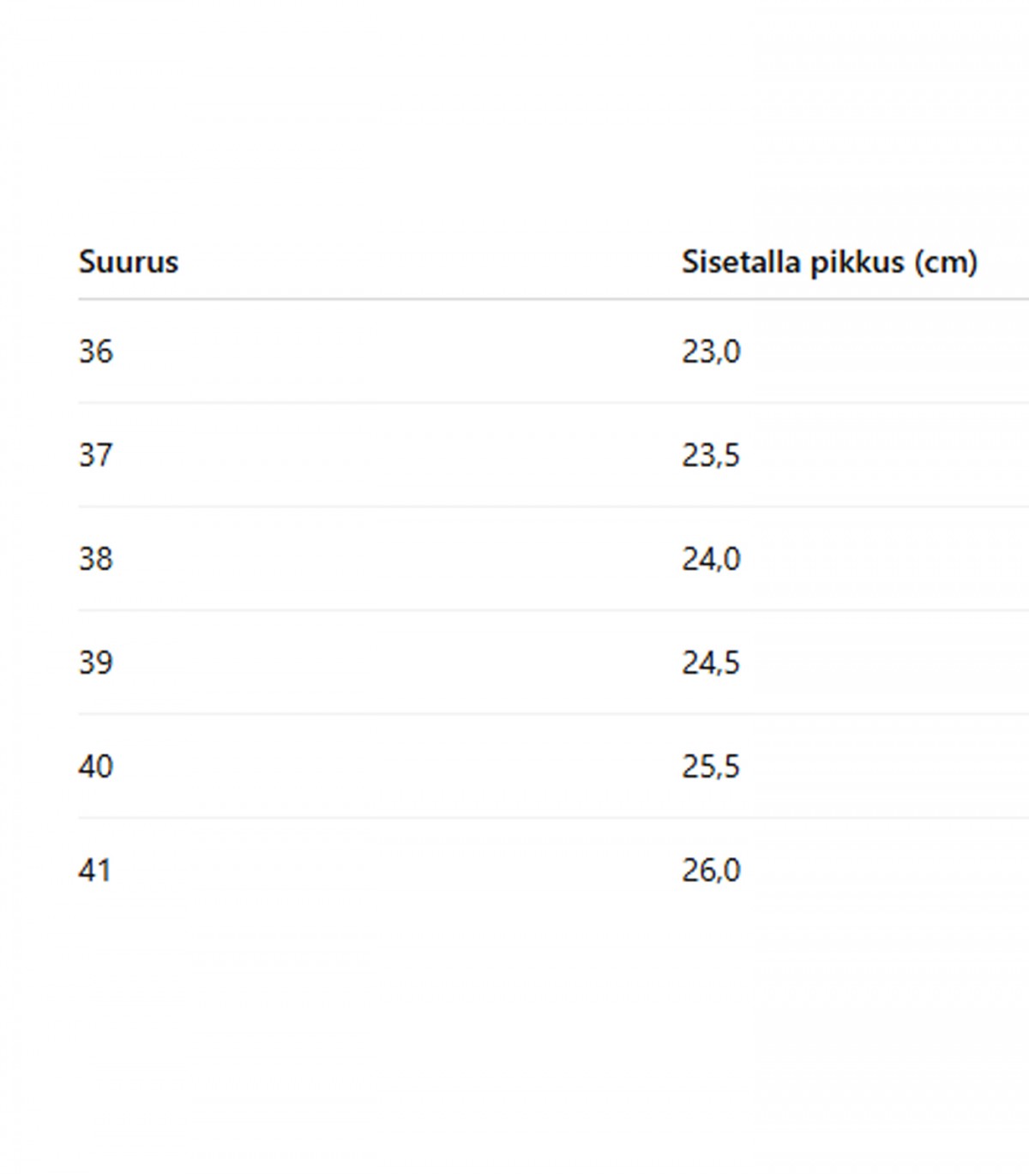Click the 25,5 insole length value
Screen dimensions: 1029x1176
(711, 766)
